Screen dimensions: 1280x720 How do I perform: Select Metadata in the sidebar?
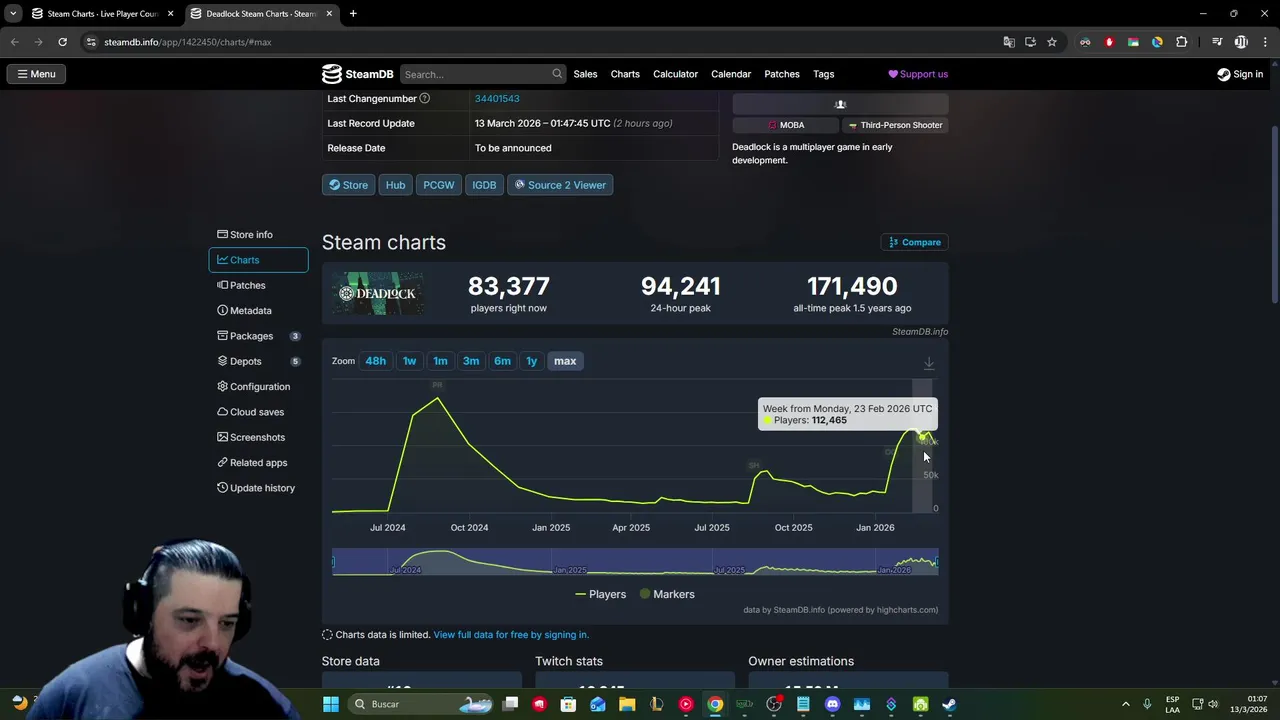coord(258,310)
